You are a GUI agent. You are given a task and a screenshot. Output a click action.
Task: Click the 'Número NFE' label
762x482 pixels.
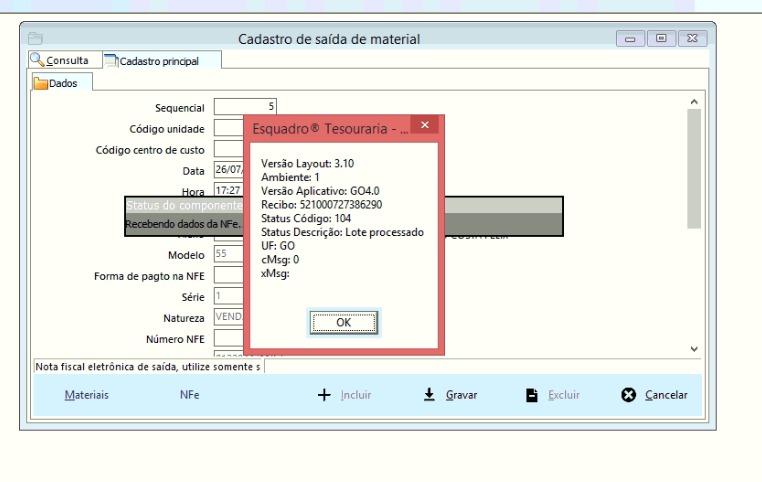[175, 339]
